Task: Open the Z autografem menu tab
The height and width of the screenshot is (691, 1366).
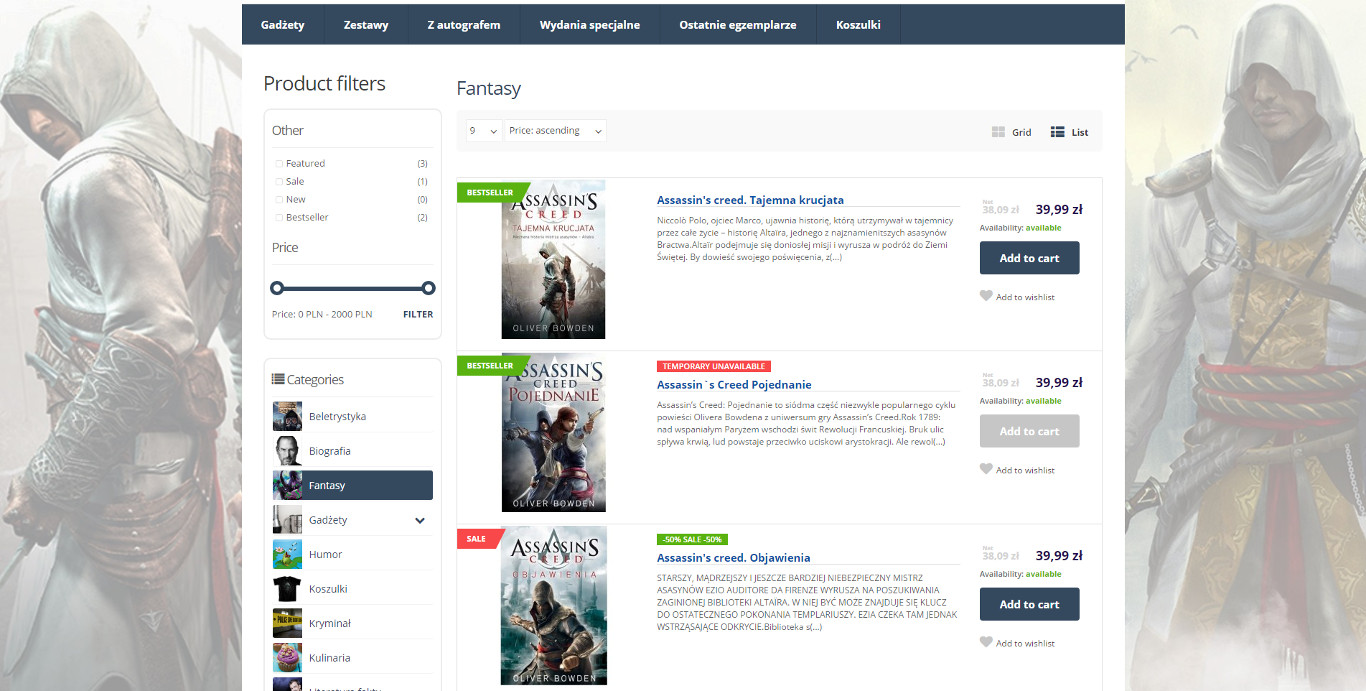Action: pos(464,25)
